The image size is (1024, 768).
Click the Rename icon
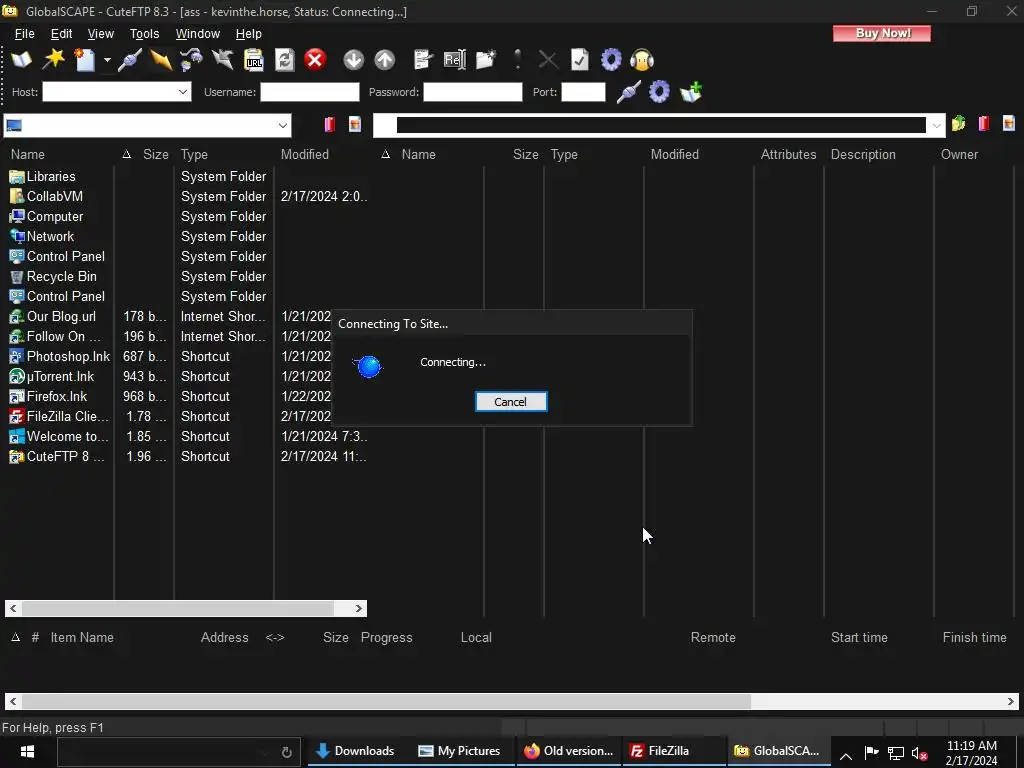coord(455,60)
